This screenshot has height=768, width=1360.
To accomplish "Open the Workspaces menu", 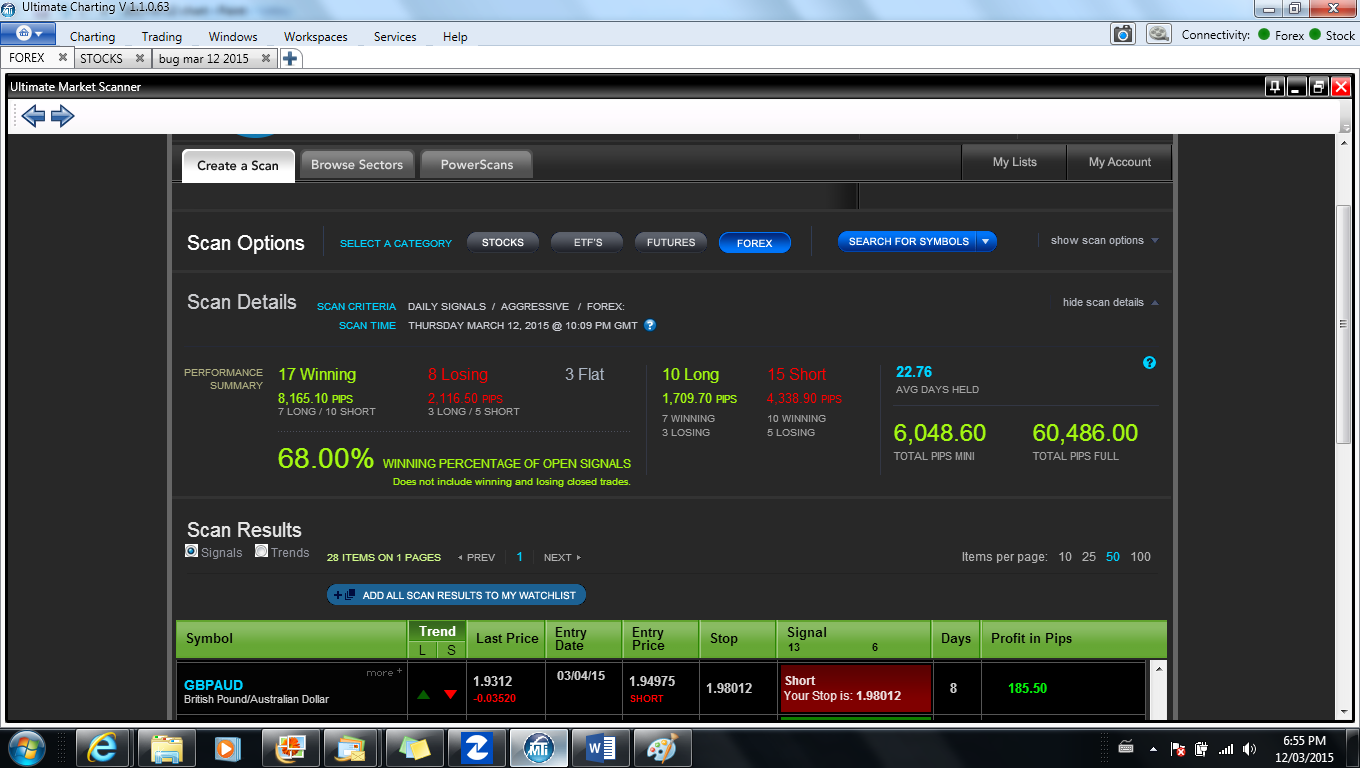I will 316,37.
